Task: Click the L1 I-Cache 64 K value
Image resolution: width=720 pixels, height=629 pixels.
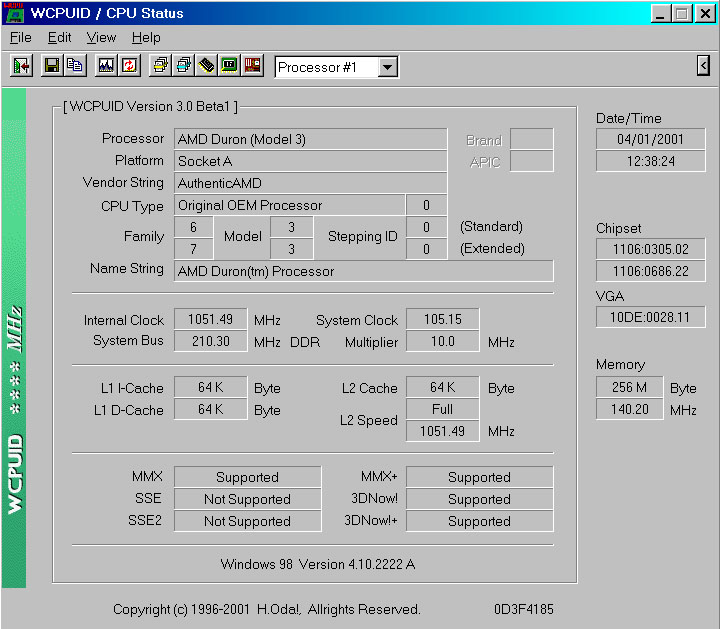Action: [x=211, y=388]
